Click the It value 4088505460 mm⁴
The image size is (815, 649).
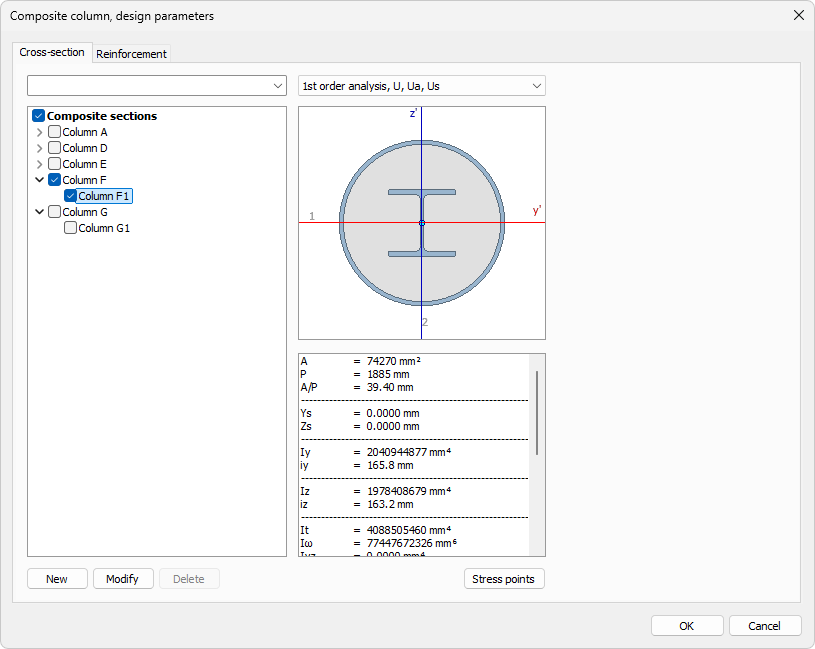coord(409,530)
